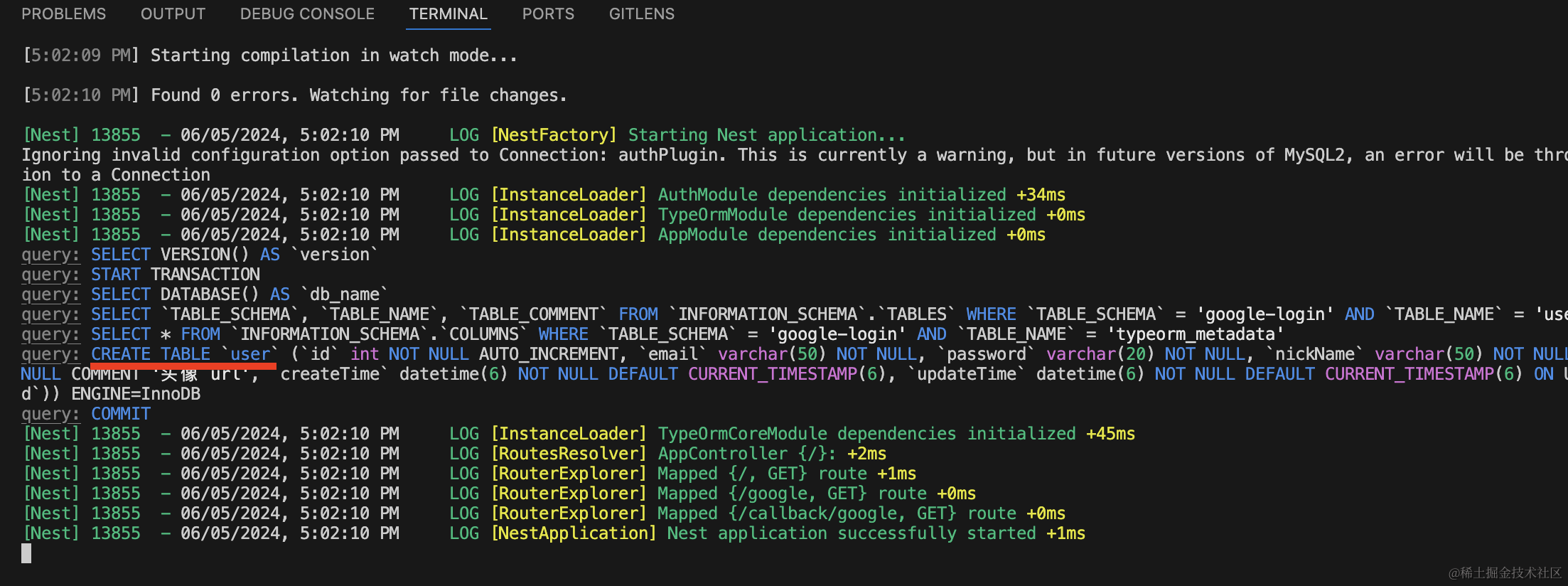Screen dimensions: 1568x586
Task: Switch to the PROBLEMS tab
Action: pos(63,14)
